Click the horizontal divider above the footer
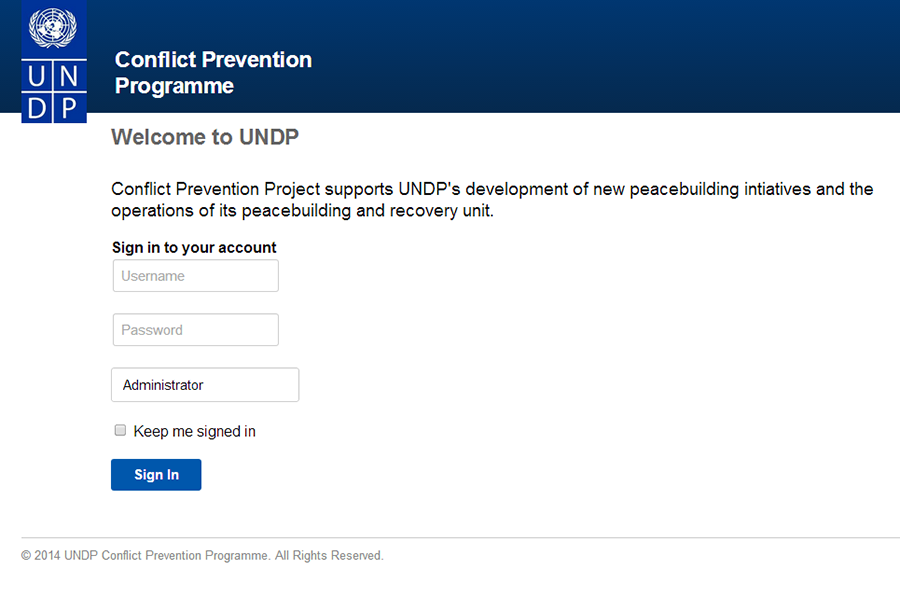 point(460,538)
